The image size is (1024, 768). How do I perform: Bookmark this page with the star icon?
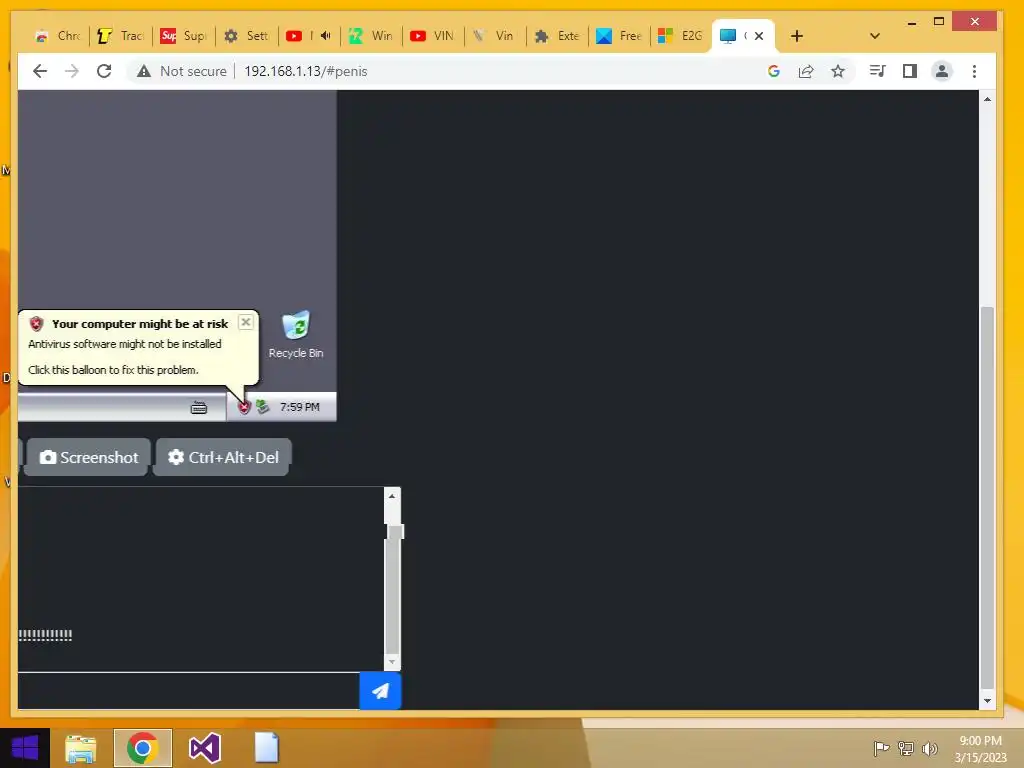[x=838, y=71]
